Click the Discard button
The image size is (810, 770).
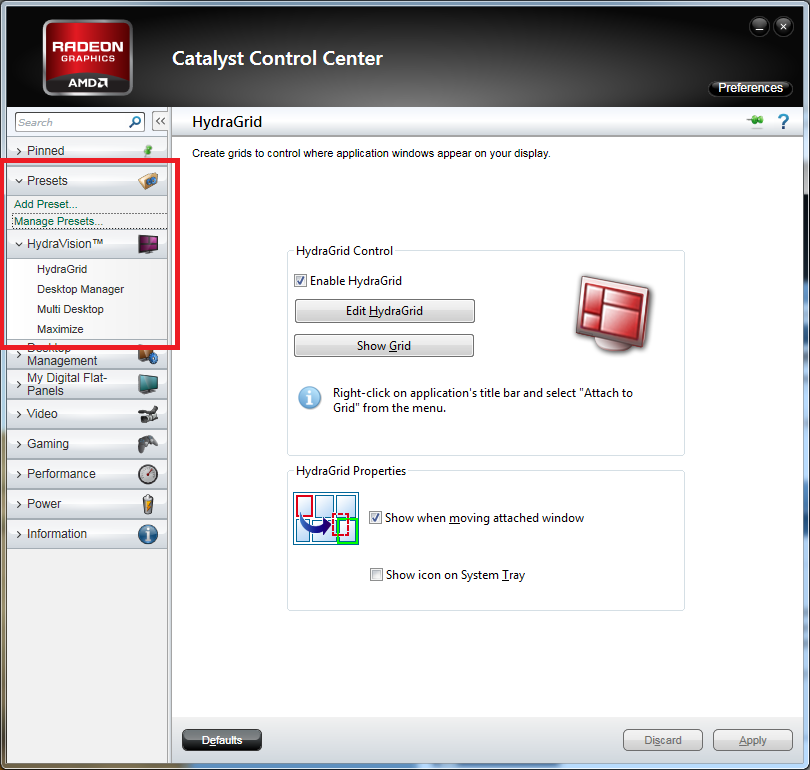tap(663, 740)
